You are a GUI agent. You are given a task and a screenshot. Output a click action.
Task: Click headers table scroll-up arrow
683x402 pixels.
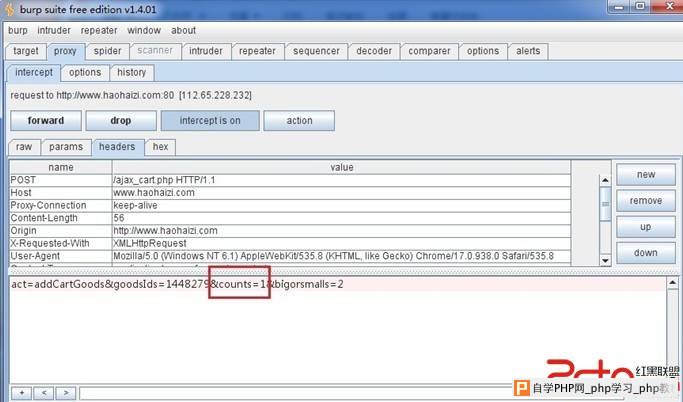point(605,180)
